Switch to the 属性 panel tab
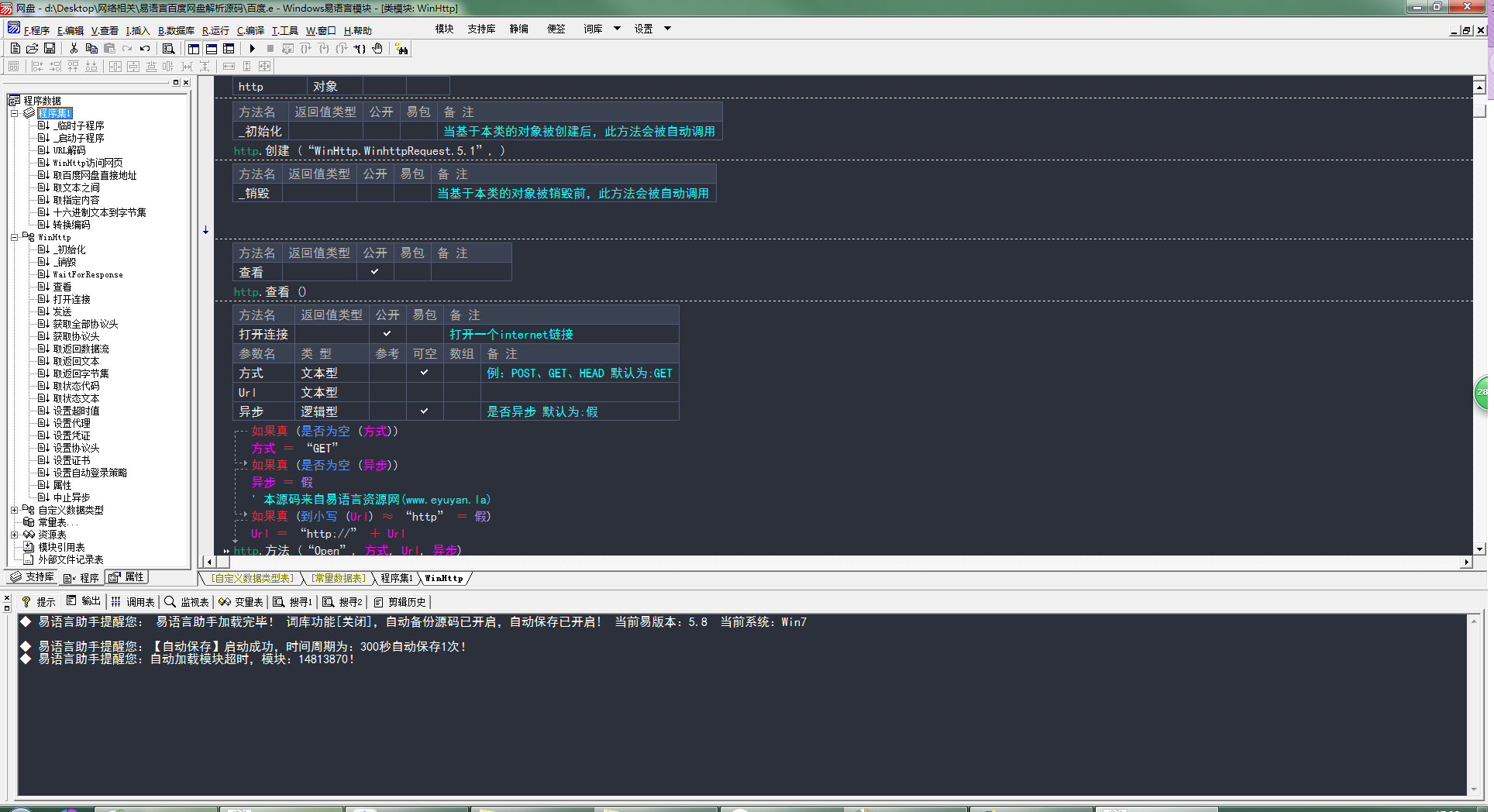1494x812 pixels. (126, 576)
